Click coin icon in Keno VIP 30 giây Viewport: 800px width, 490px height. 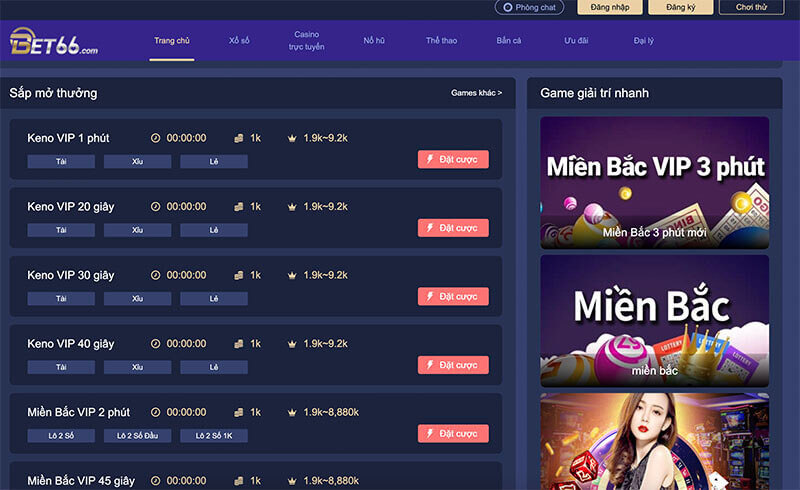click(238, 275)
